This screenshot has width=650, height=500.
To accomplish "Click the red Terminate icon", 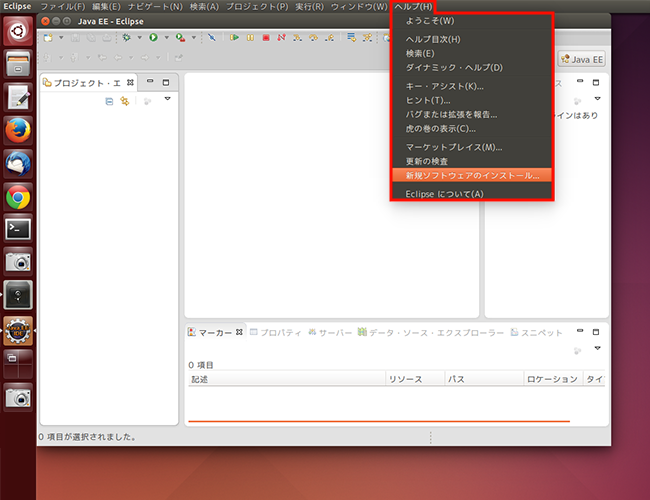I will pos(266,38).
